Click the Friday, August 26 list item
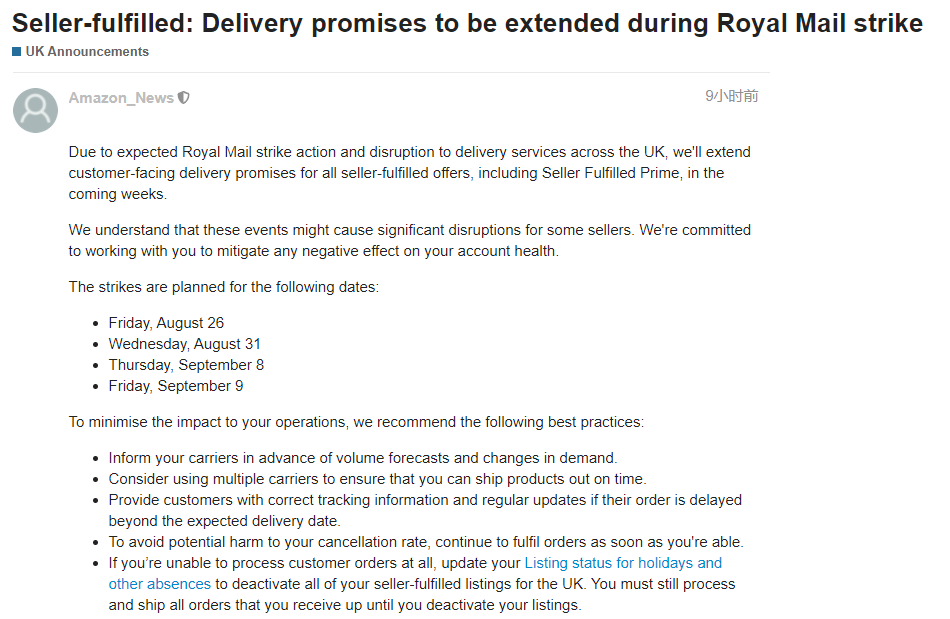 [166, 323]
